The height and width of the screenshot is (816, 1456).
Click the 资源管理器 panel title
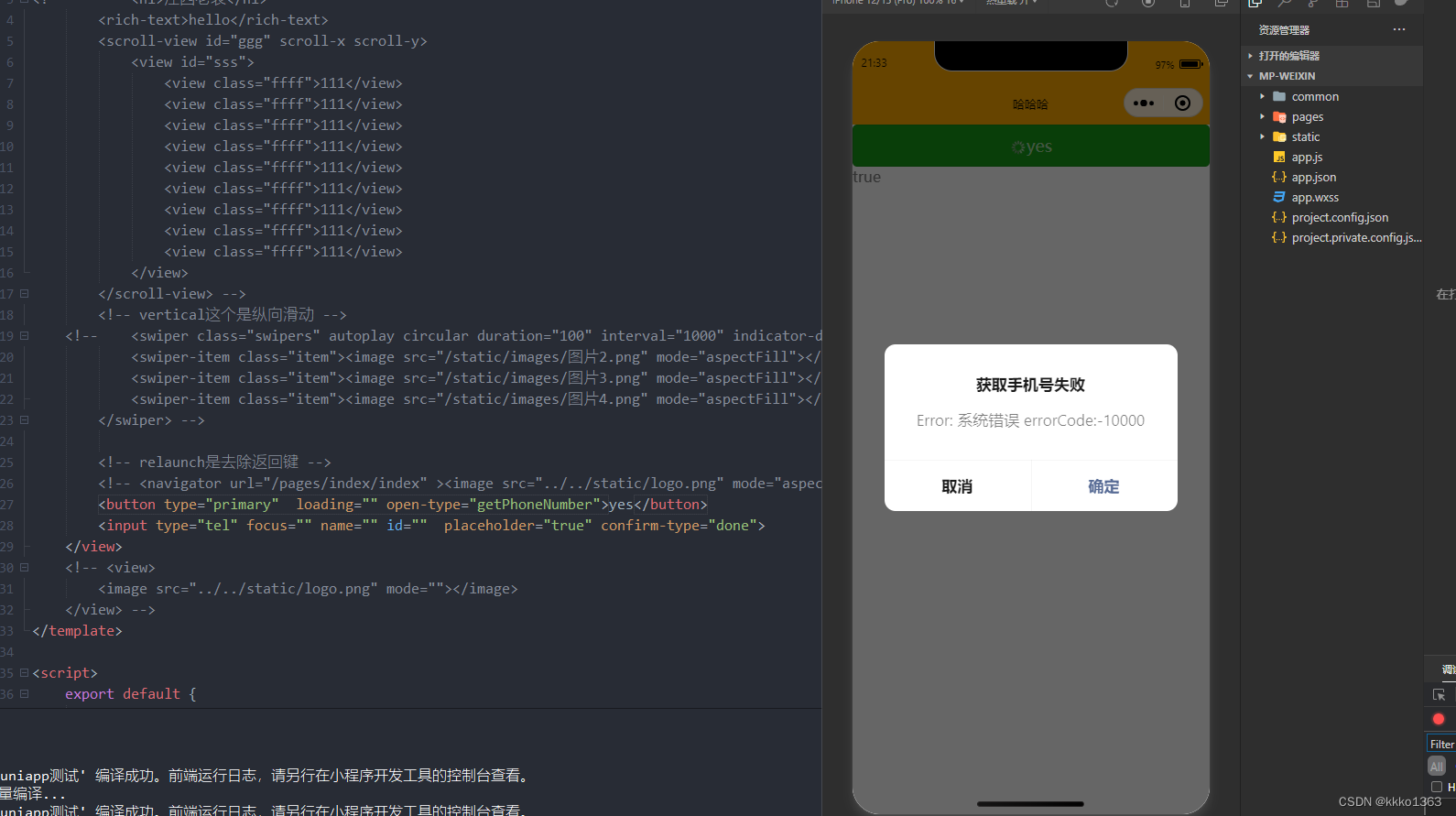click(x=1284, y=30)
